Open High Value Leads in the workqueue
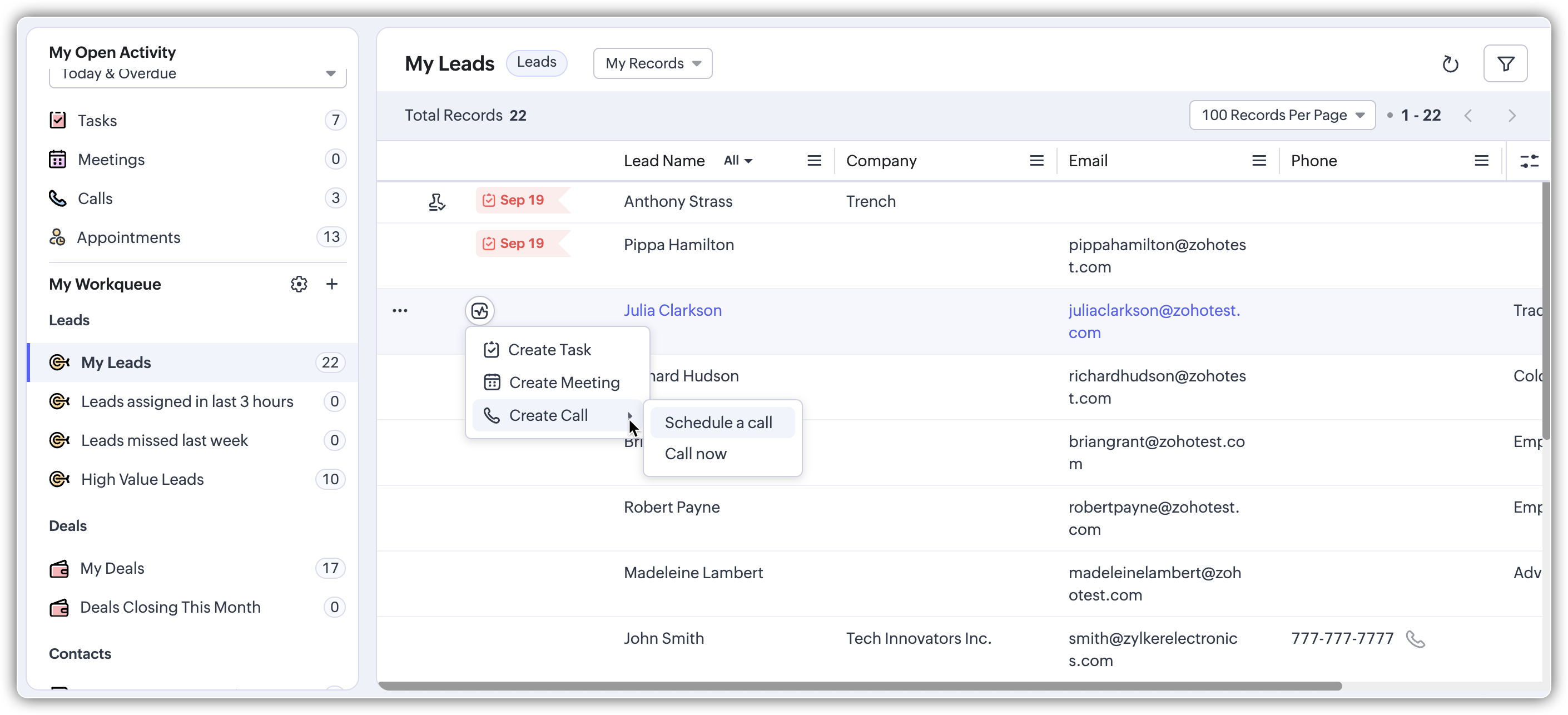Screen dimensions: 1568x715 142,479
